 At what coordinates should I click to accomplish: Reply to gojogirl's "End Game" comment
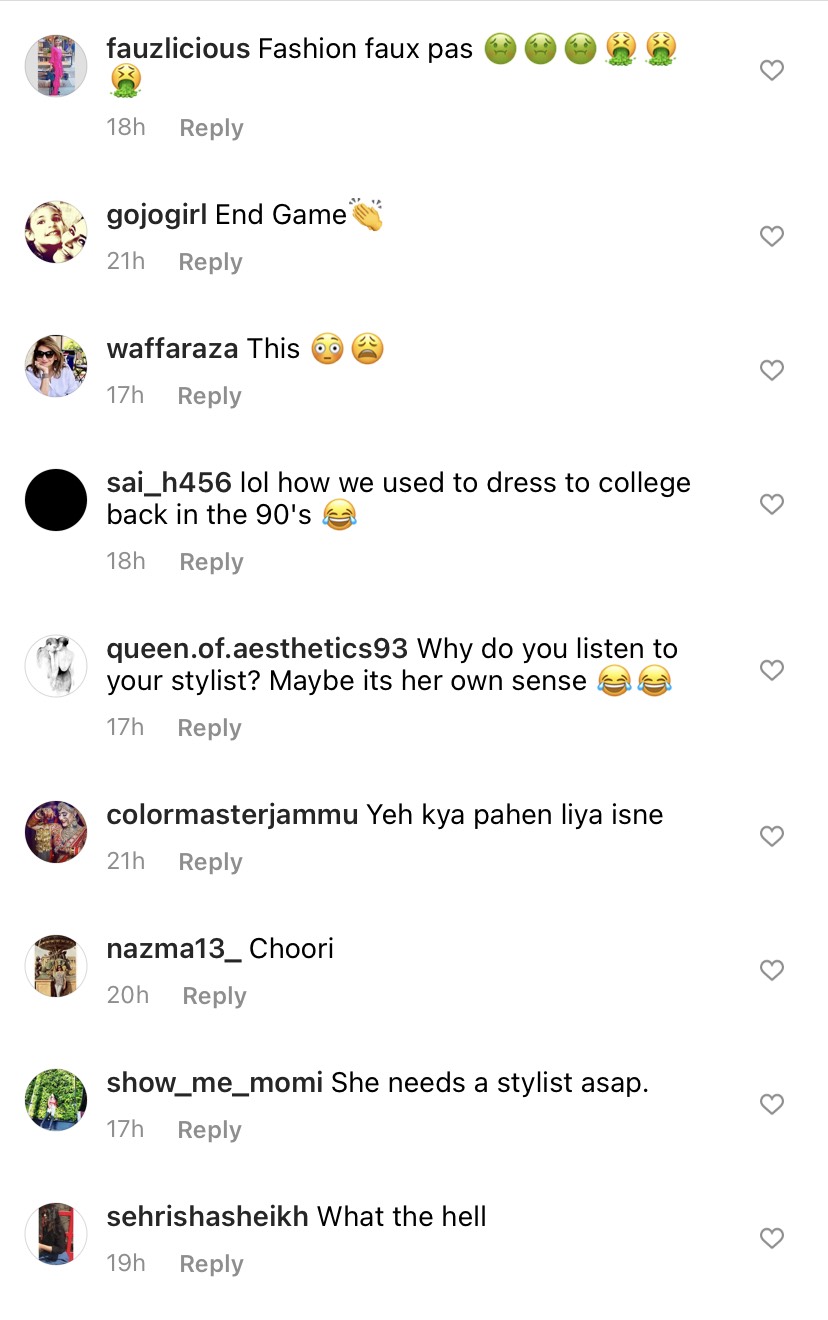click(x=210, y=262)
